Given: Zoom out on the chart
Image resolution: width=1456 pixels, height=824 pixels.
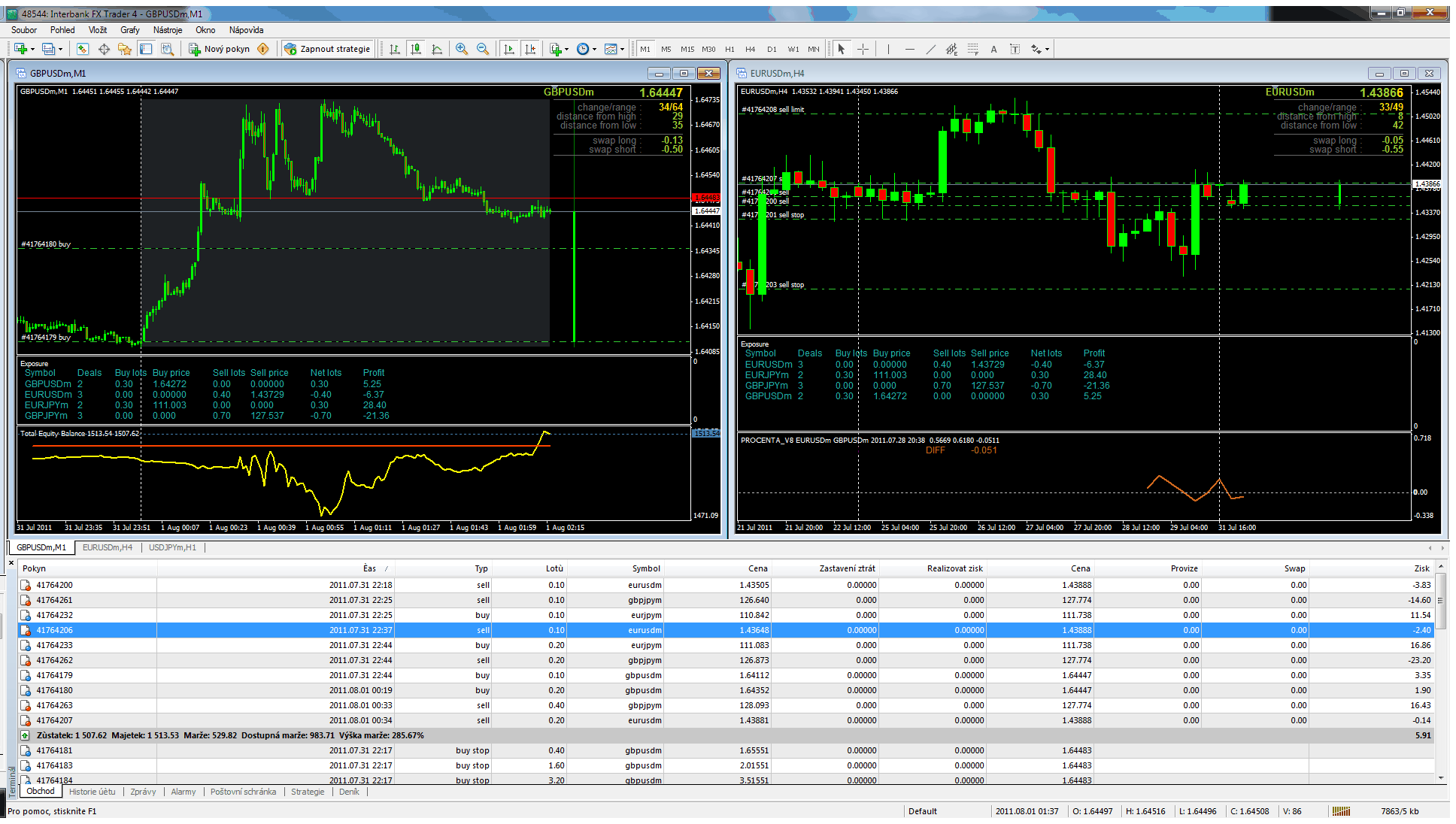Looking at the screenshot, I should [x=483, y=49].
